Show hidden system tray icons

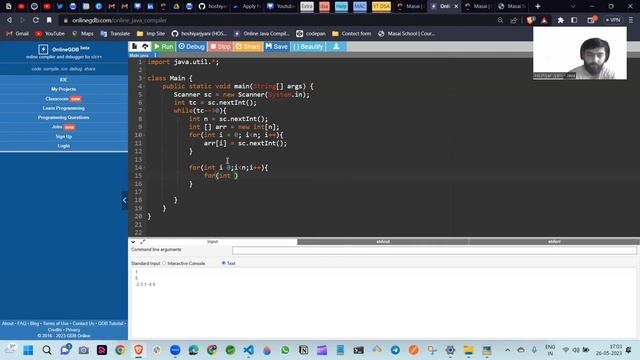507,350
